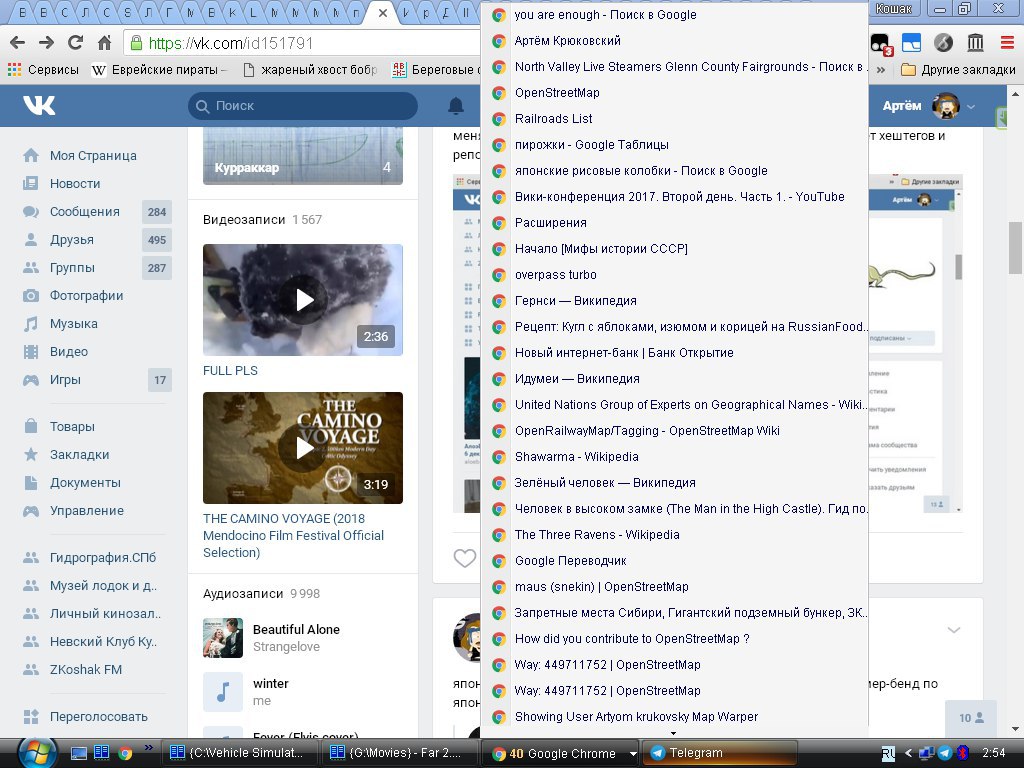
Task: Click the Bluetooth tray icon
Action: pos(963,754)
